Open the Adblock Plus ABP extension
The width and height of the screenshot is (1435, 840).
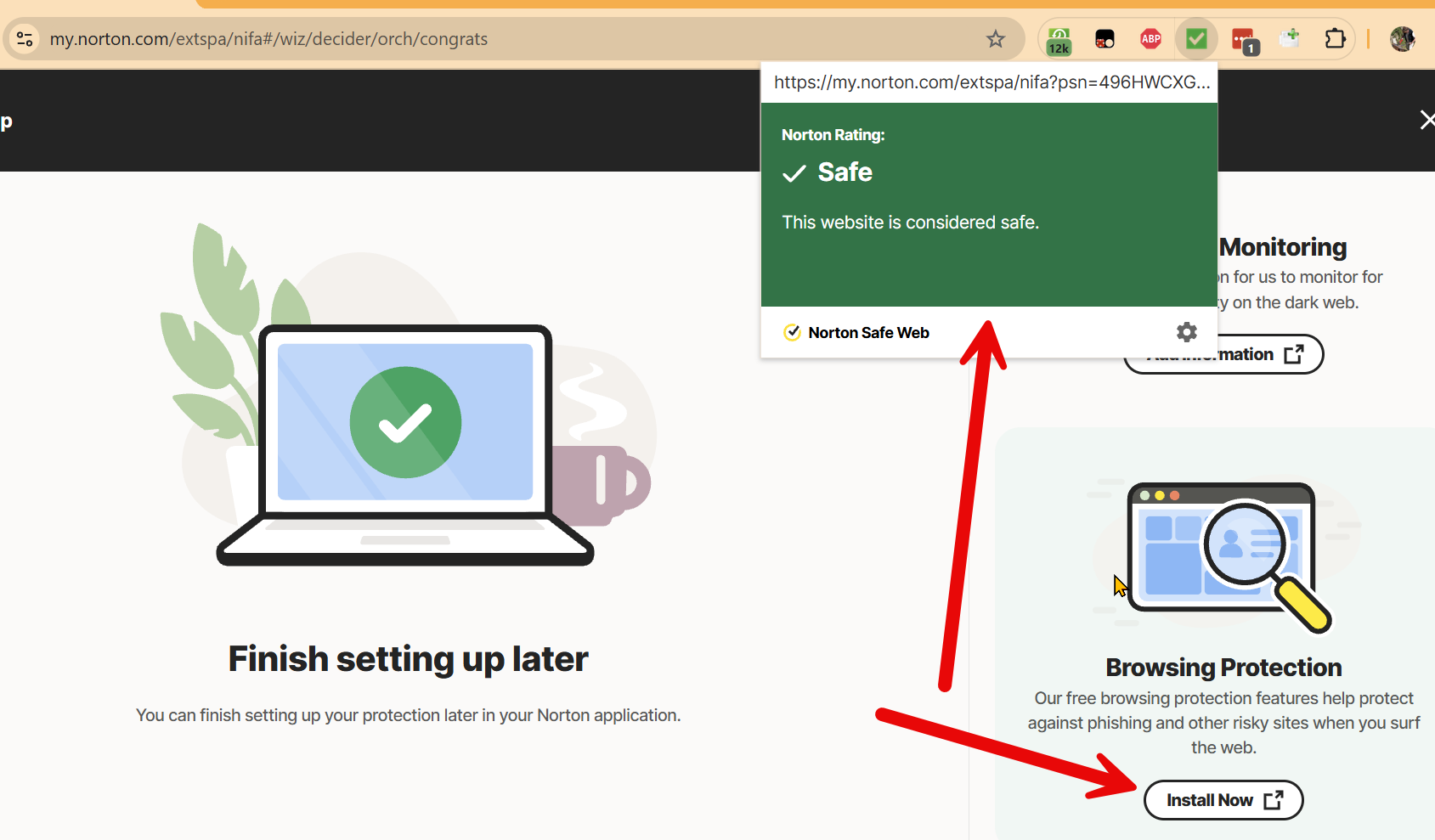pyautogui.click(x=1151, y=39)
